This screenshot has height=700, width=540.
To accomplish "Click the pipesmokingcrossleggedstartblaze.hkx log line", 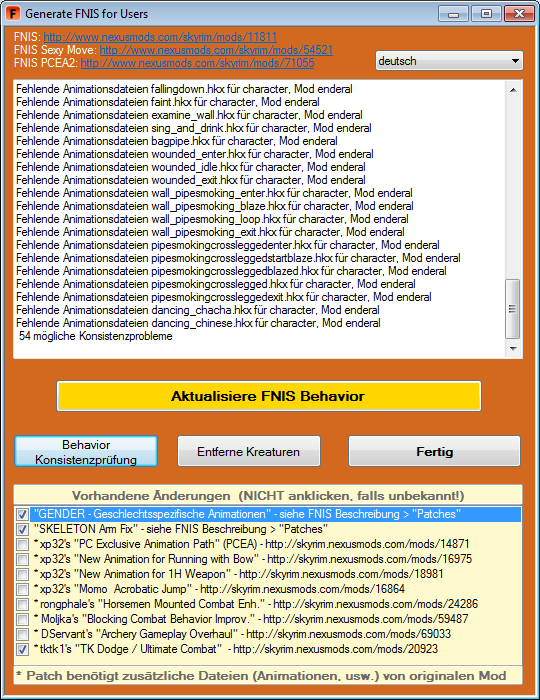I will (x=238, y=258).
